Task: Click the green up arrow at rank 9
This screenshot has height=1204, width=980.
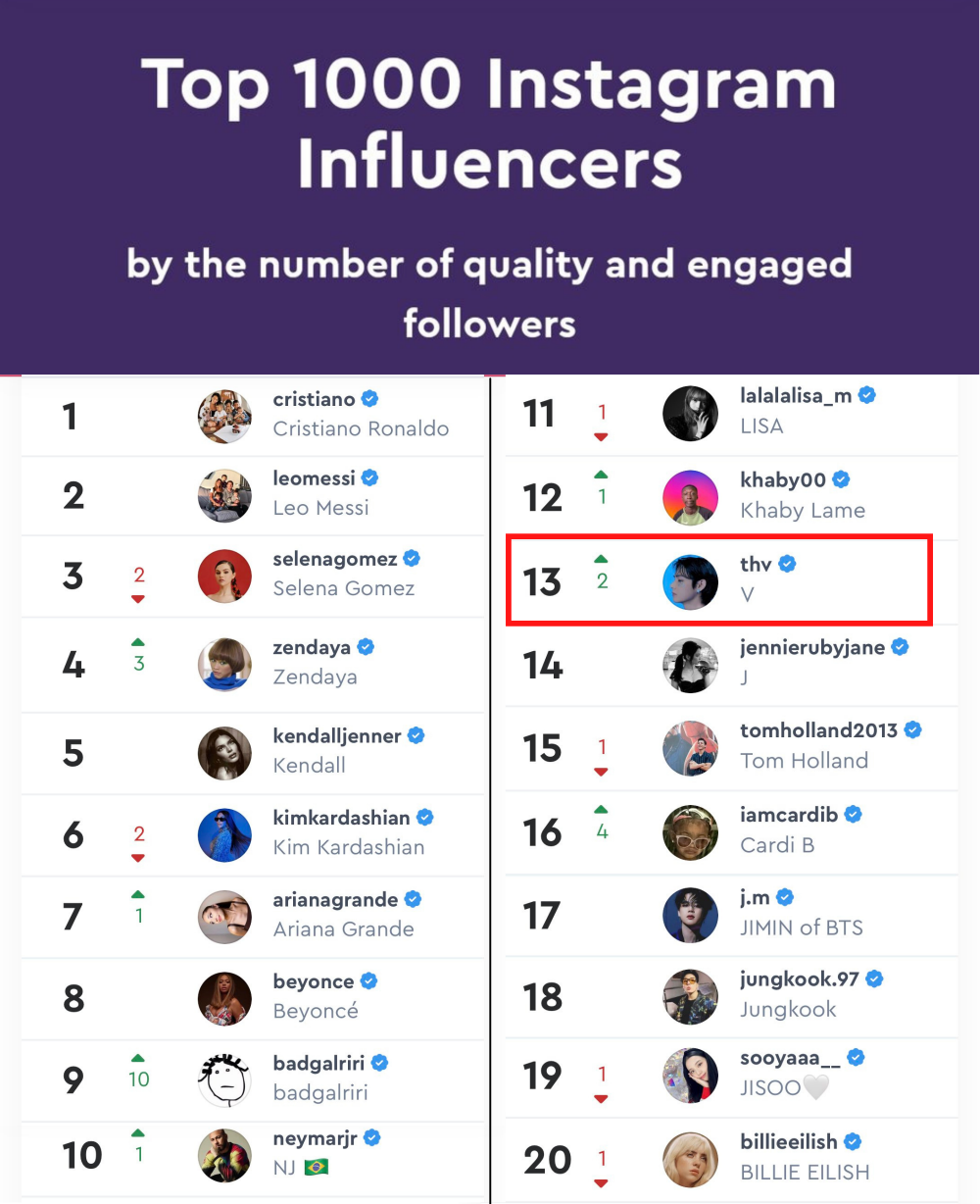Action: pos(138,1058)
